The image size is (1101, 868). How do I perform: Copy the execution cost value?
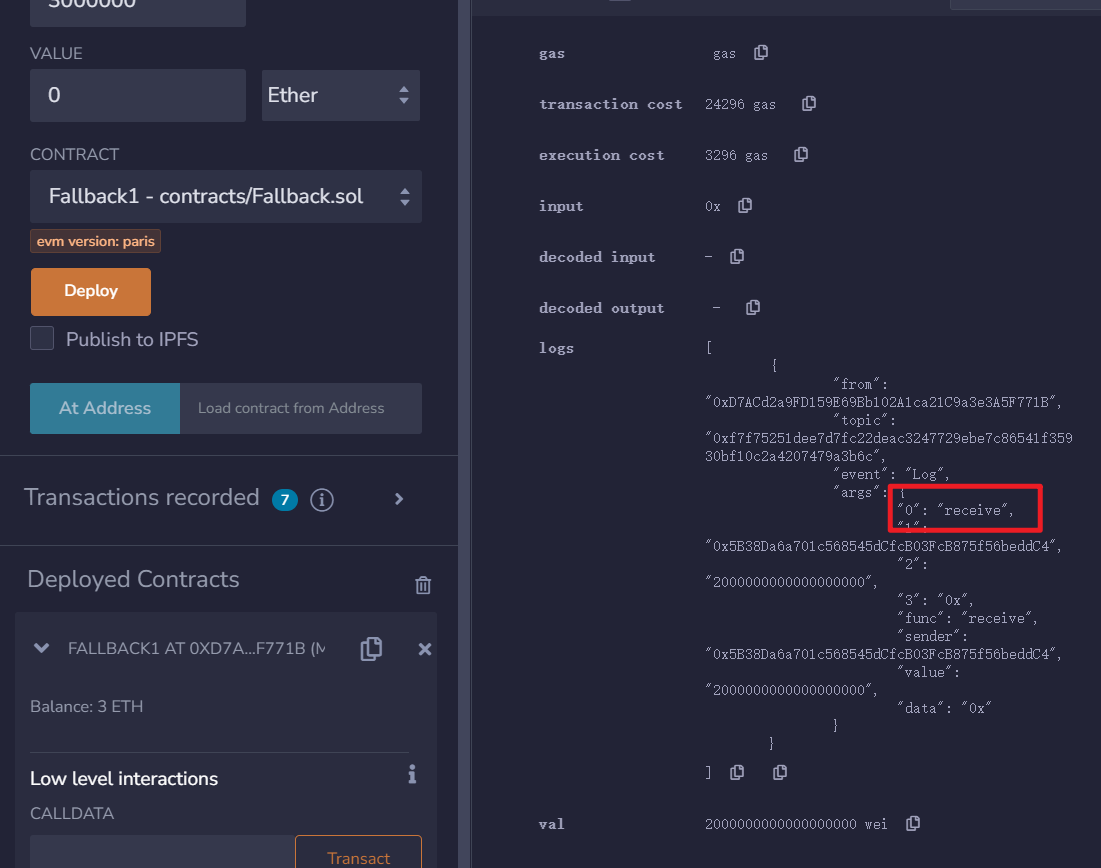click(x=800, y=154)
